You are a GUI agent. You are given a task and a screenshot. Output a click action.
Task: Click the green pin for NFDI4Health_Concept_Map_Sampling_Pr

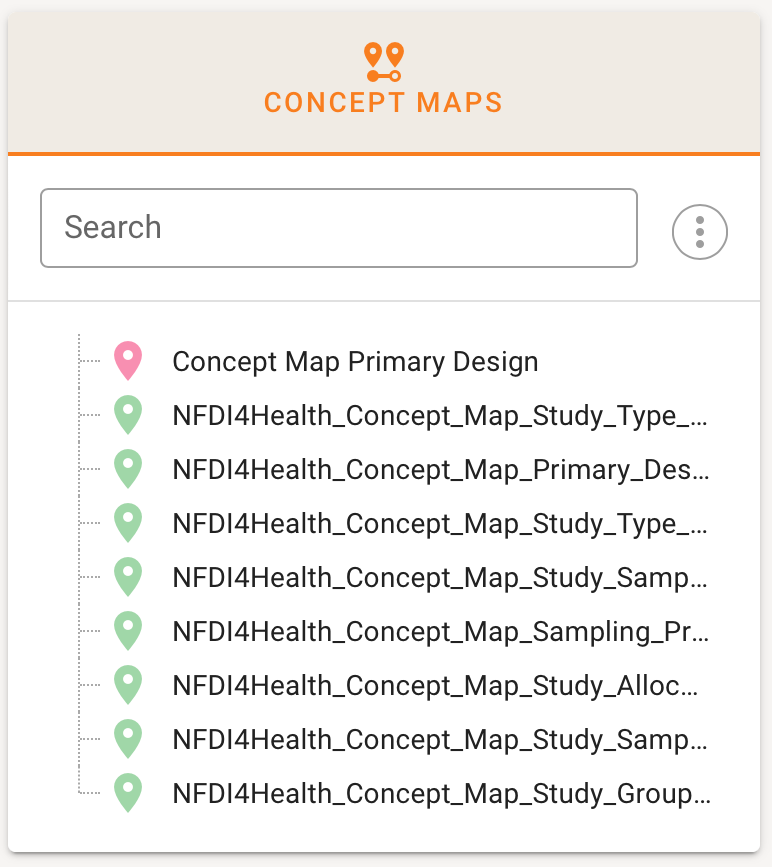[x=128, y=631]
